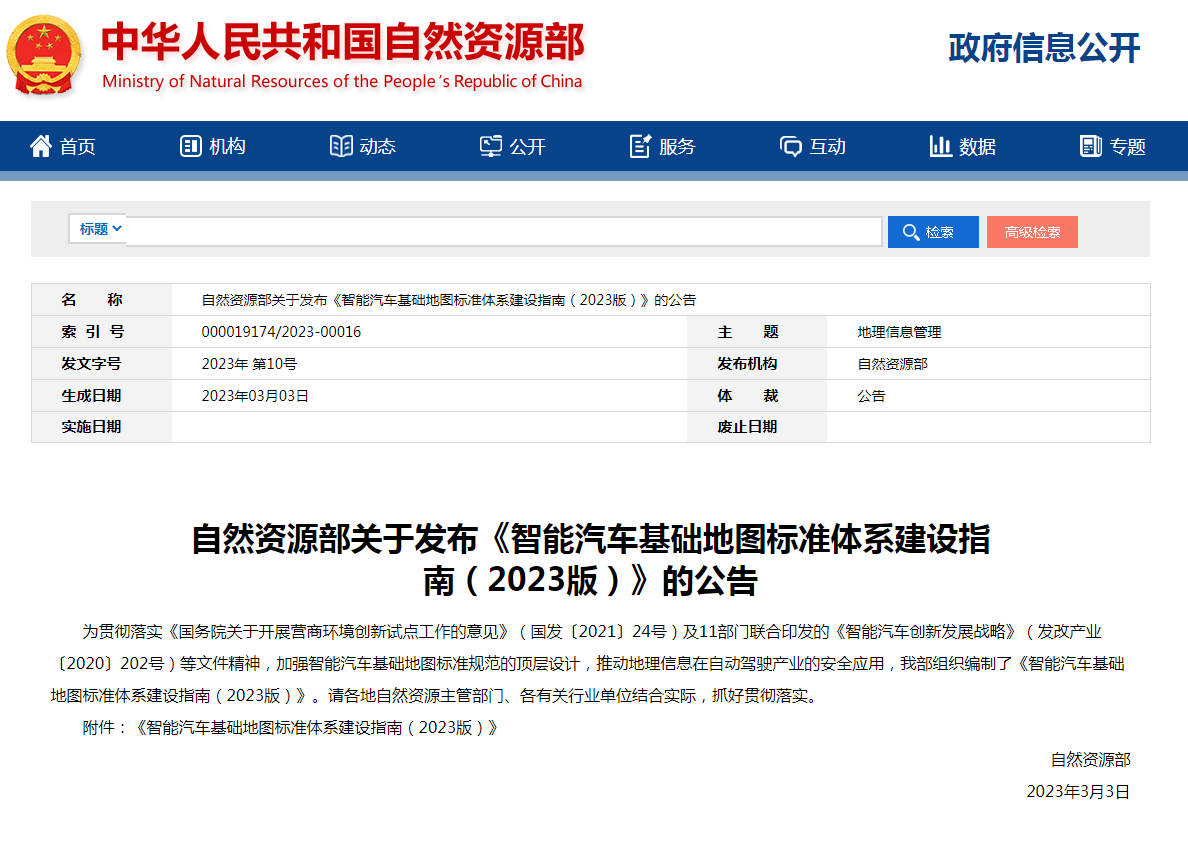Select the 公开 navigation item
The width and height of the screenshot is (1188, 845).
pyautogui.click(x=513, y=146)
